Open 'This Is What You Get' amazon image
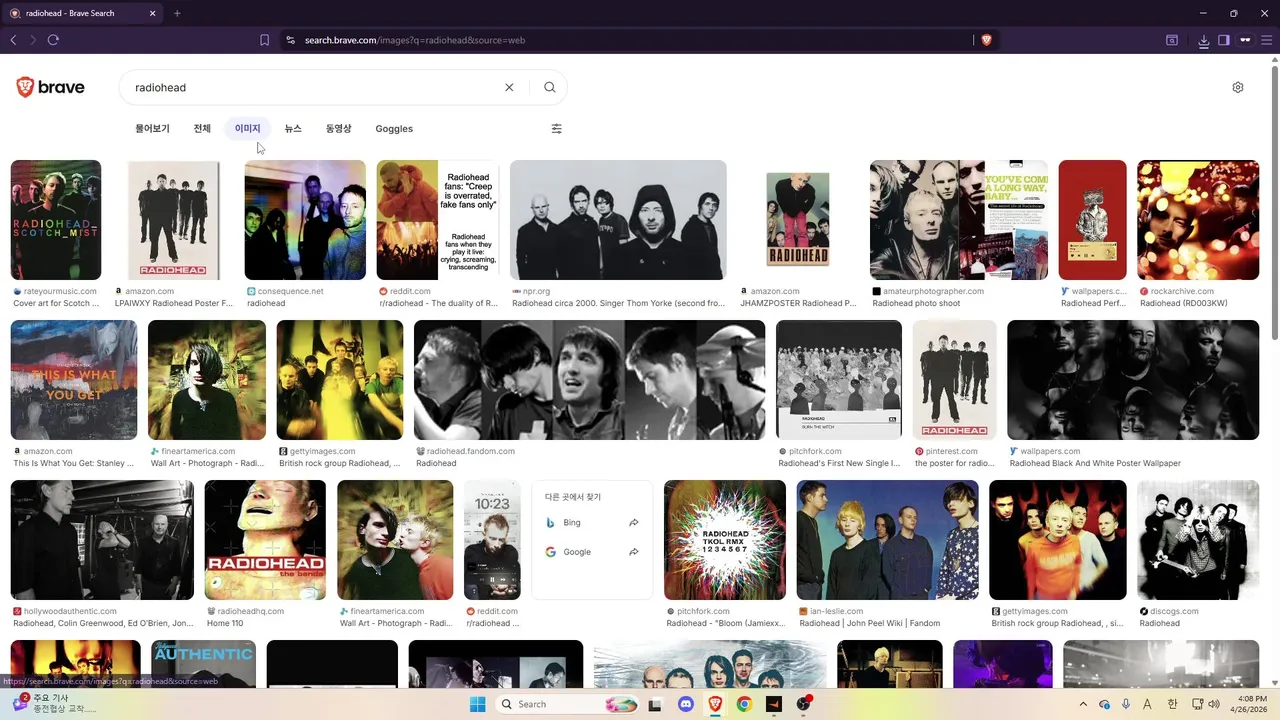 pos(74,380)
